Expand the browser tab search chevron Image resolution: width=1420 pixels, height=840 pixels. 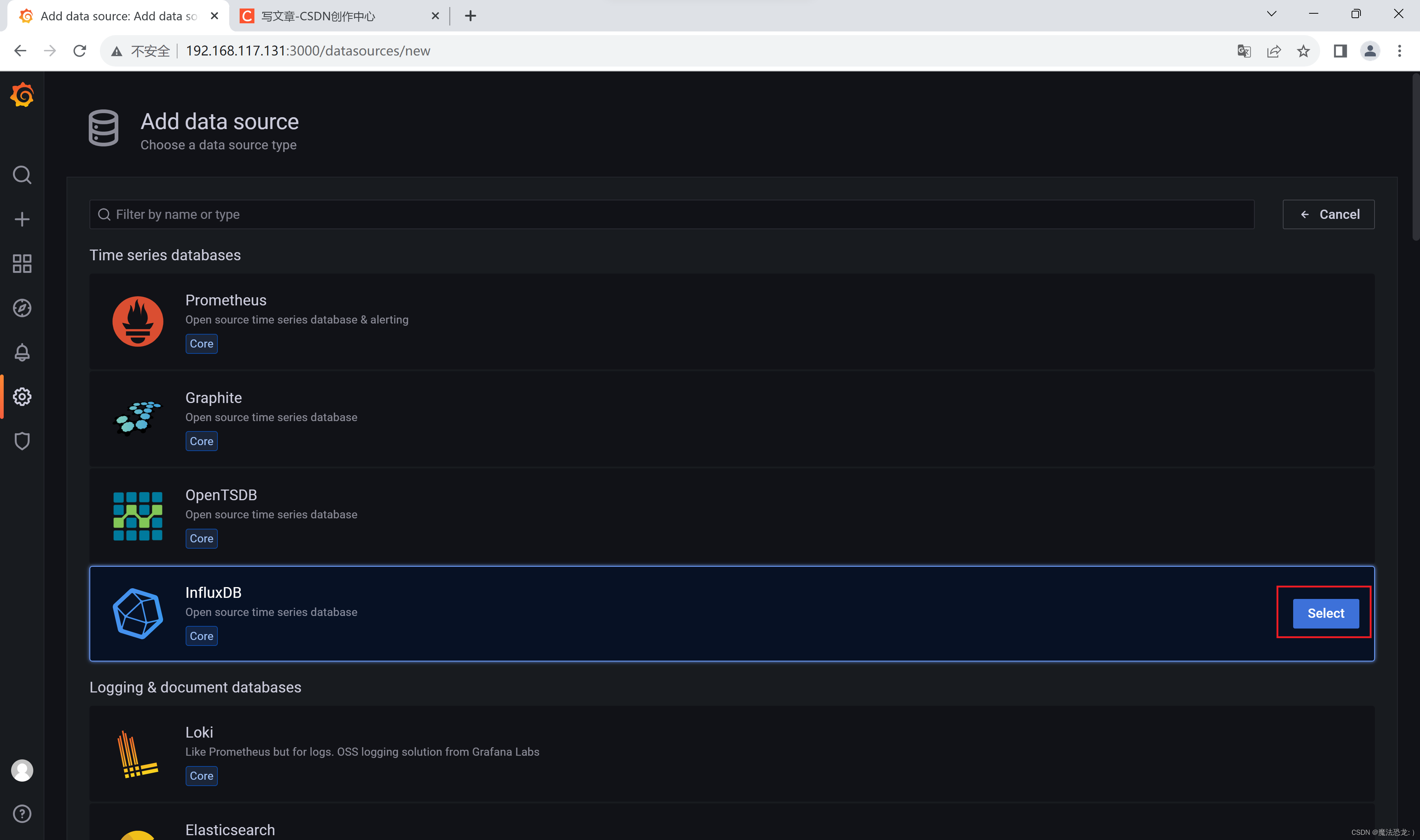tap(1271, 14)
